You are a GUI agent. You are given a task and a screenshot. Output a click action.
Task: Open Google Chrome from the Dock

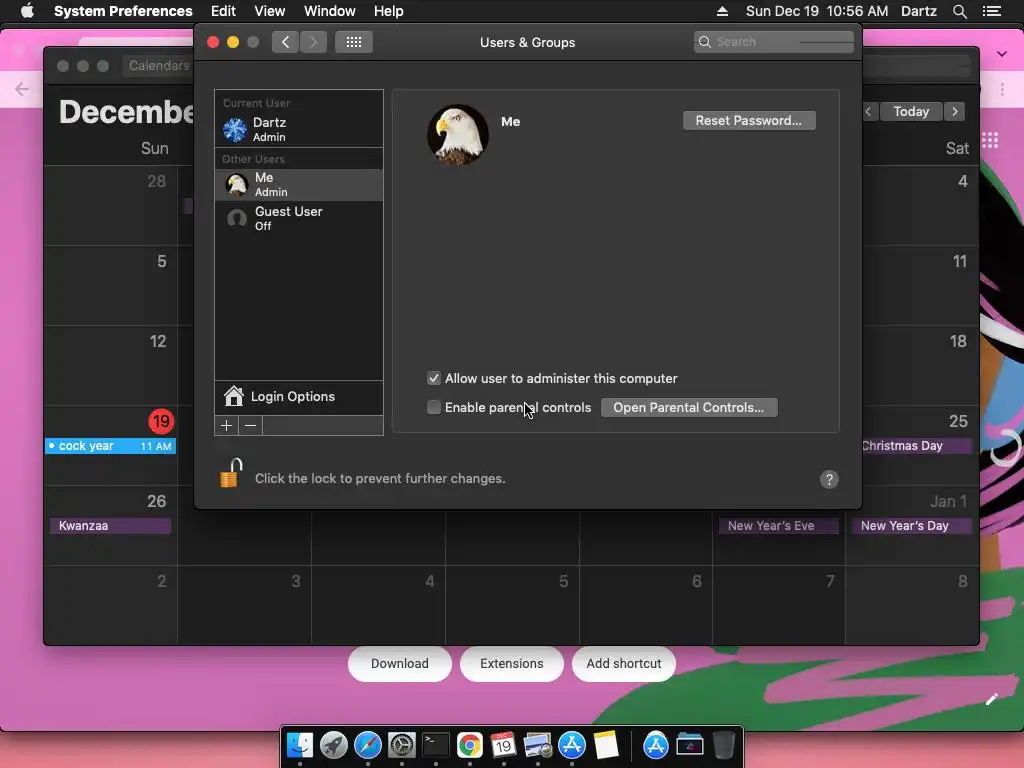click(x=470, y=745)
